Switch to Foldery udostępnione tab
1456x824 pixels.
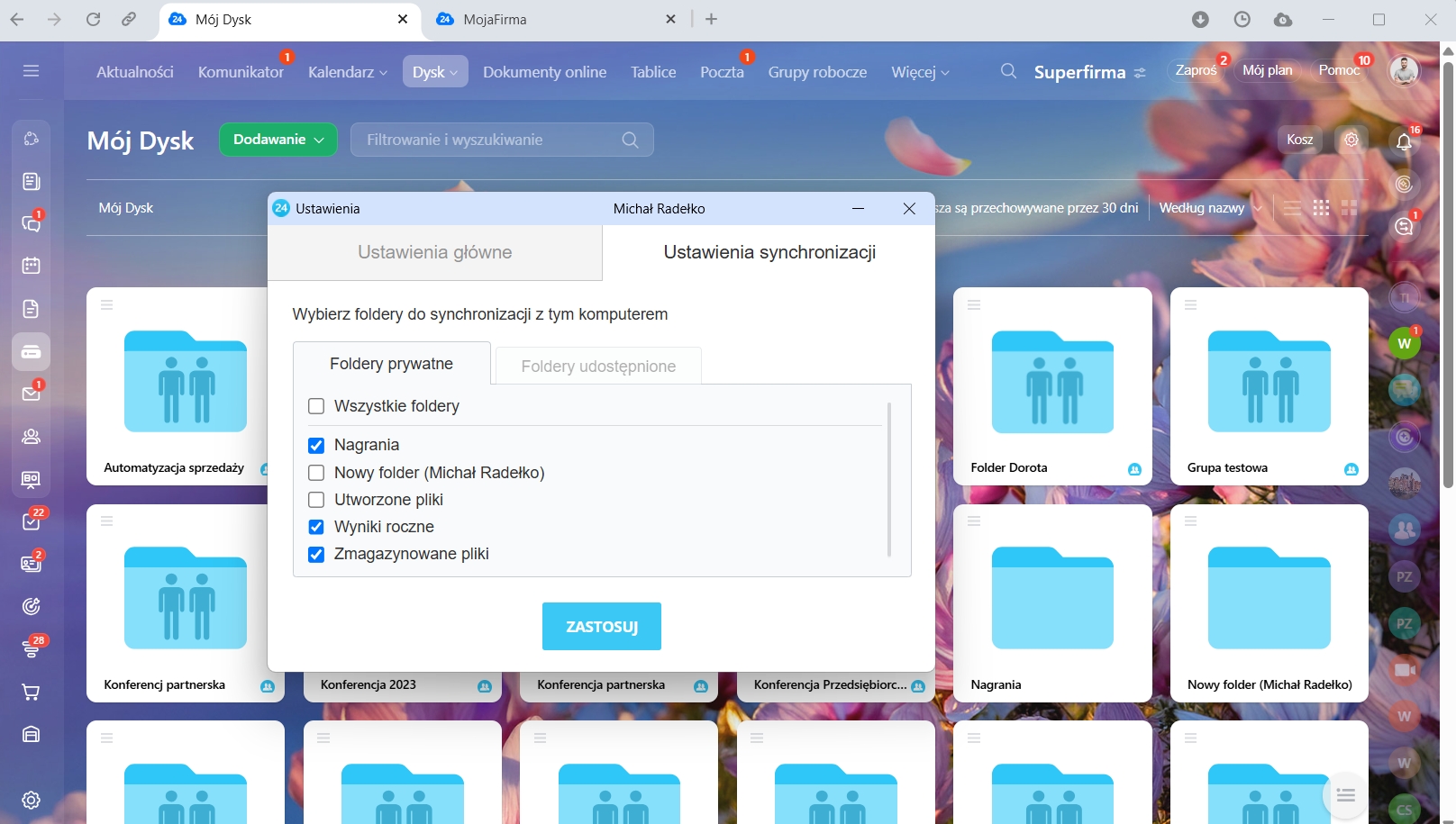coord(598,367)
